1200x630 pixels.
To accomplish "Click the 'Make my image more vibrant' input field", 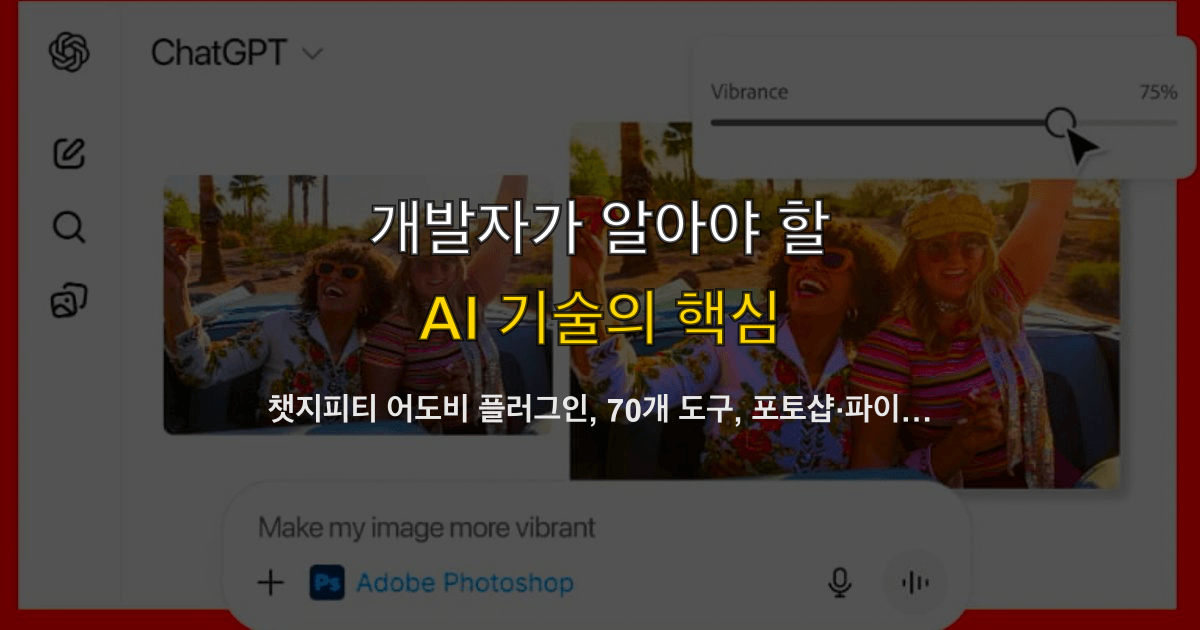I will point(427,527).
